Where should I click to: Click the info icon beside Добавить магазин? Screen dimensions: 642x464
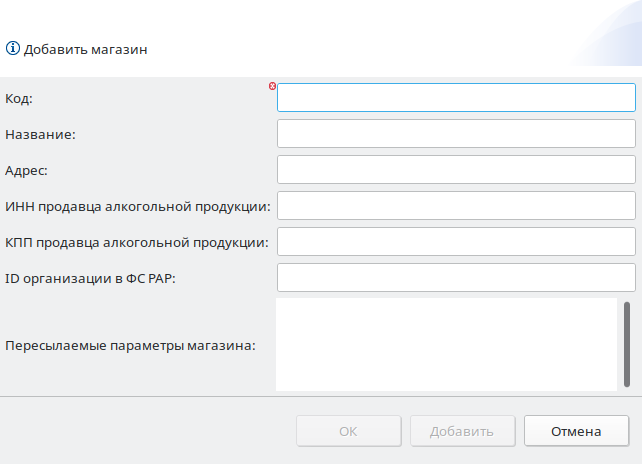[x=13, y=48]
